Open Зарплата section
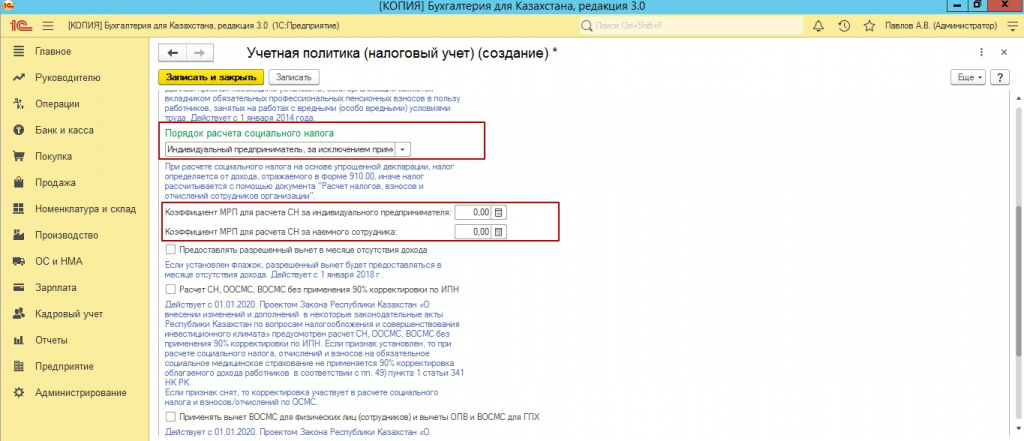 coord(56,287)
